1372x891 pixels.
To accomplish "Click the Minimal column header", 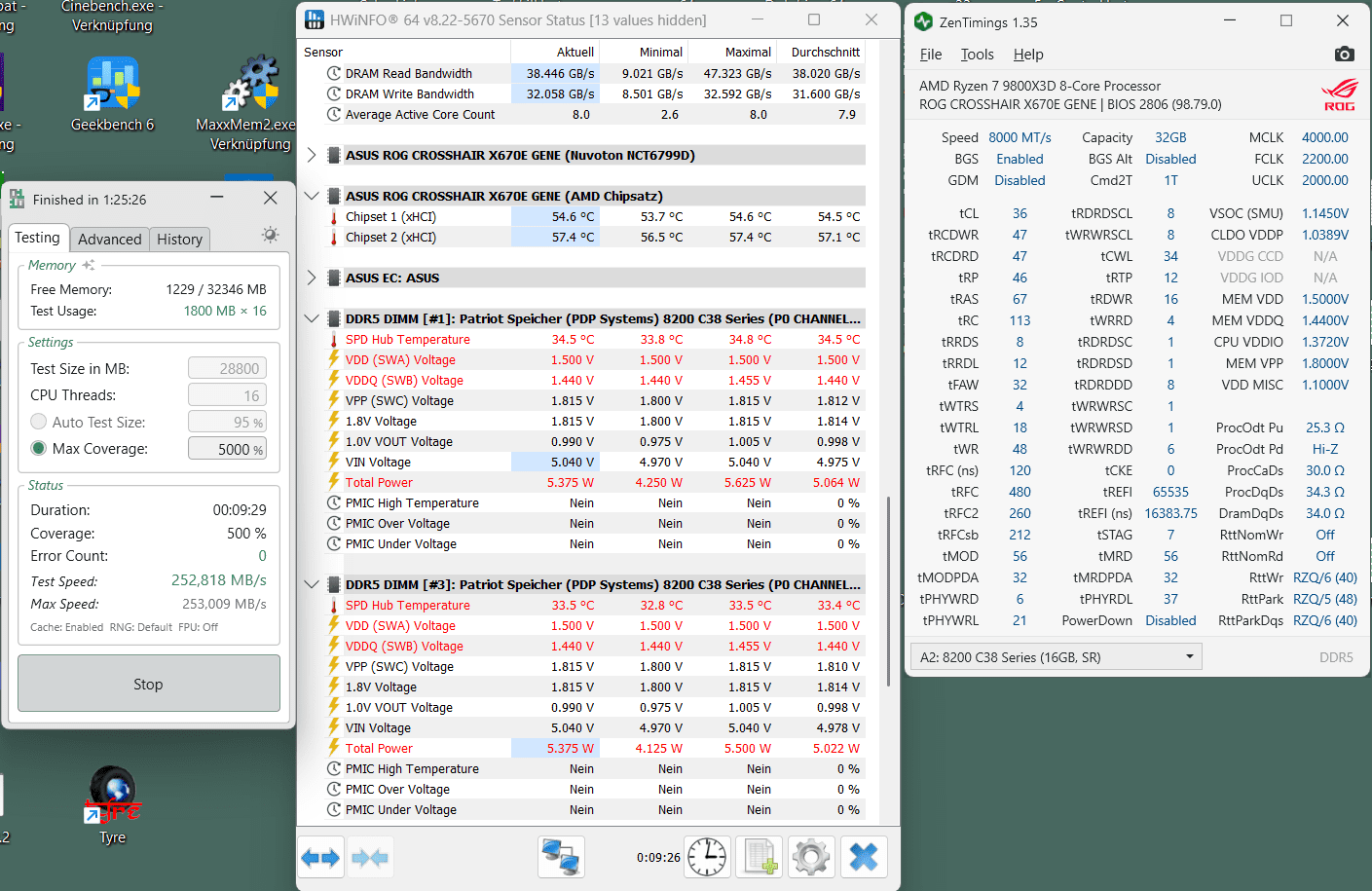I will pos(644,52).
